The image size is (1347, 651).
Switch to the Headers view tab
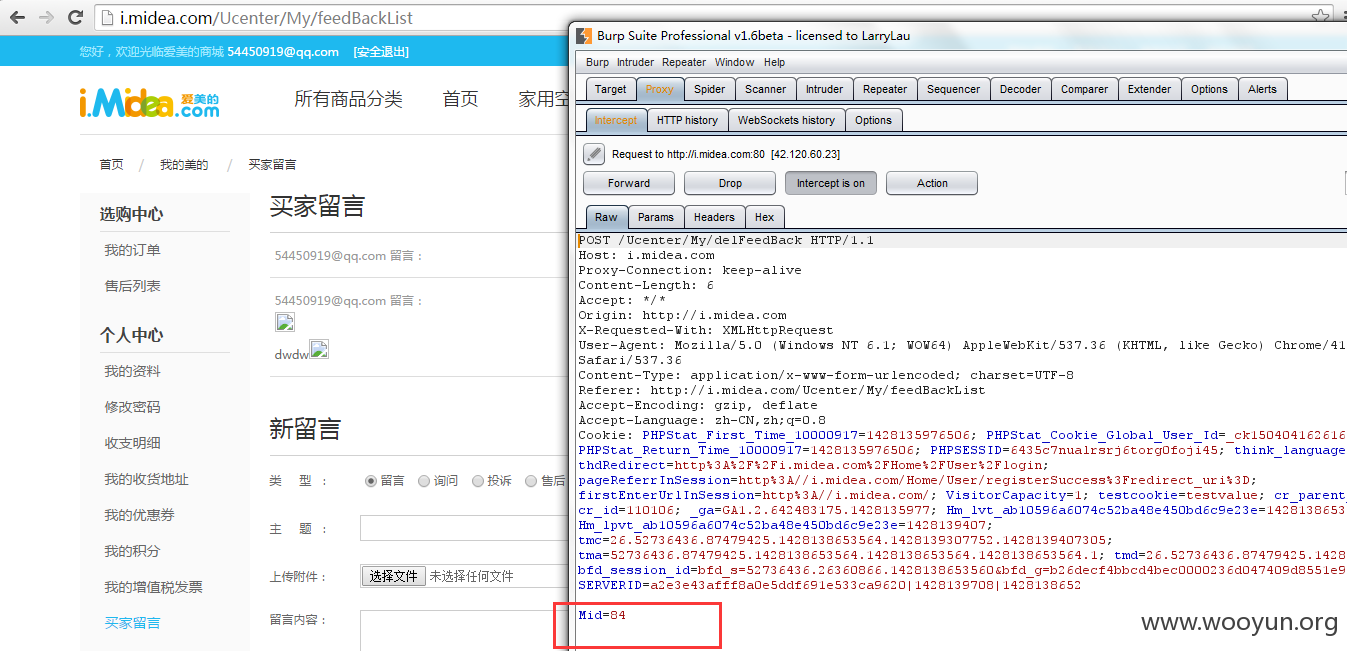pyautogui.click(x=714, y=217)
